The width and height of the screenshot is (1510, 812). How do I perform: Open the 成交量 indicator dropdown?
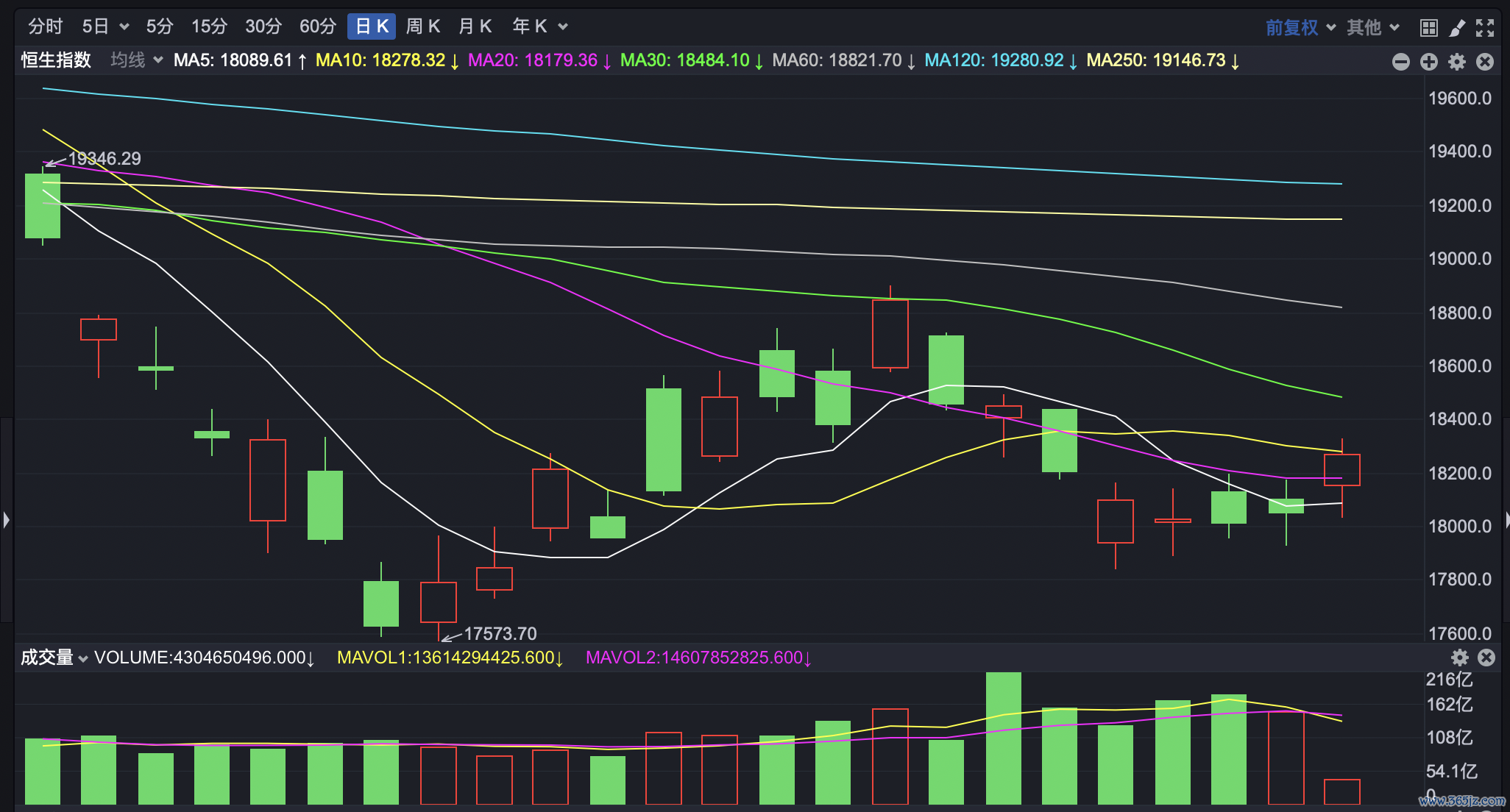(54, 658)
